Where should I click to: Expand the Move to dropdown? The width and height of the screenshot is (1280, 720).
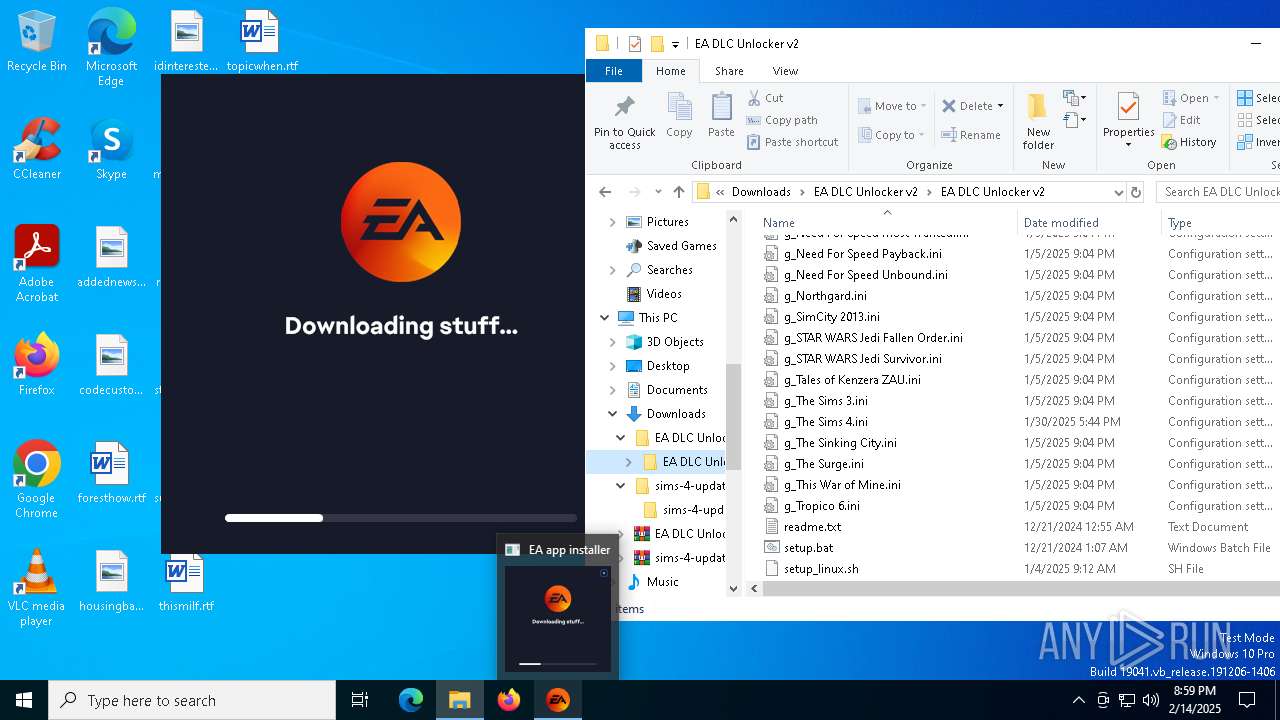(x=923, y=106)
